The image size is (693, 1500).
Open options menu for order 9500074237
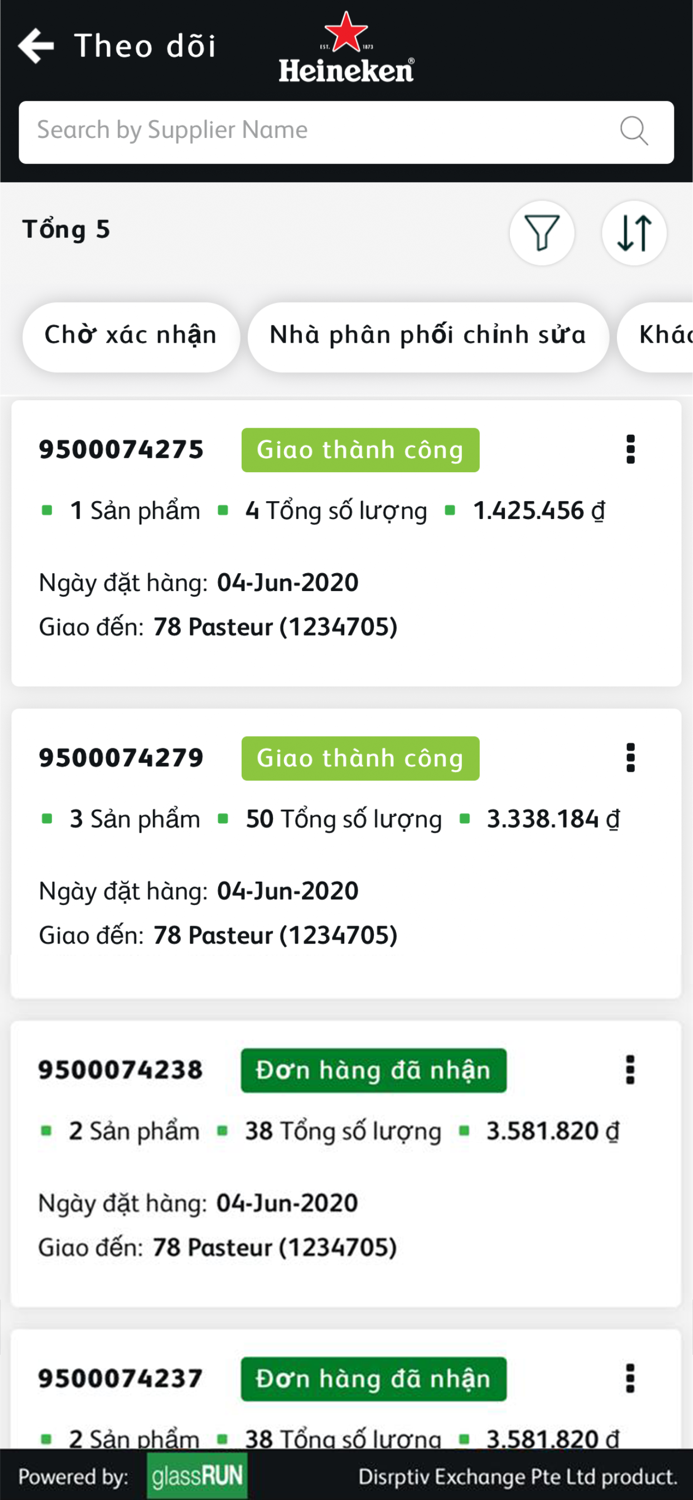coord(630,1379)
